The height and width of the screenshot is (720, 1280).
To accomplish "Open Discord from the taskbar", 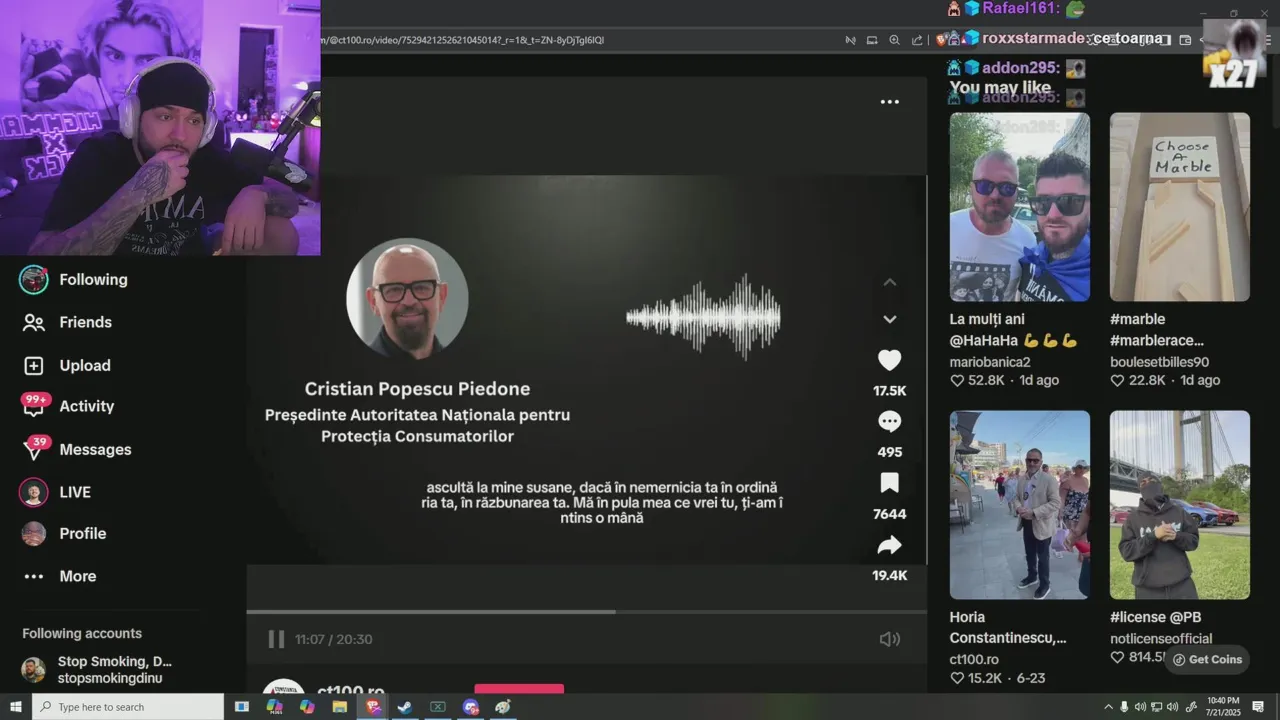I will tap(471, 707).
